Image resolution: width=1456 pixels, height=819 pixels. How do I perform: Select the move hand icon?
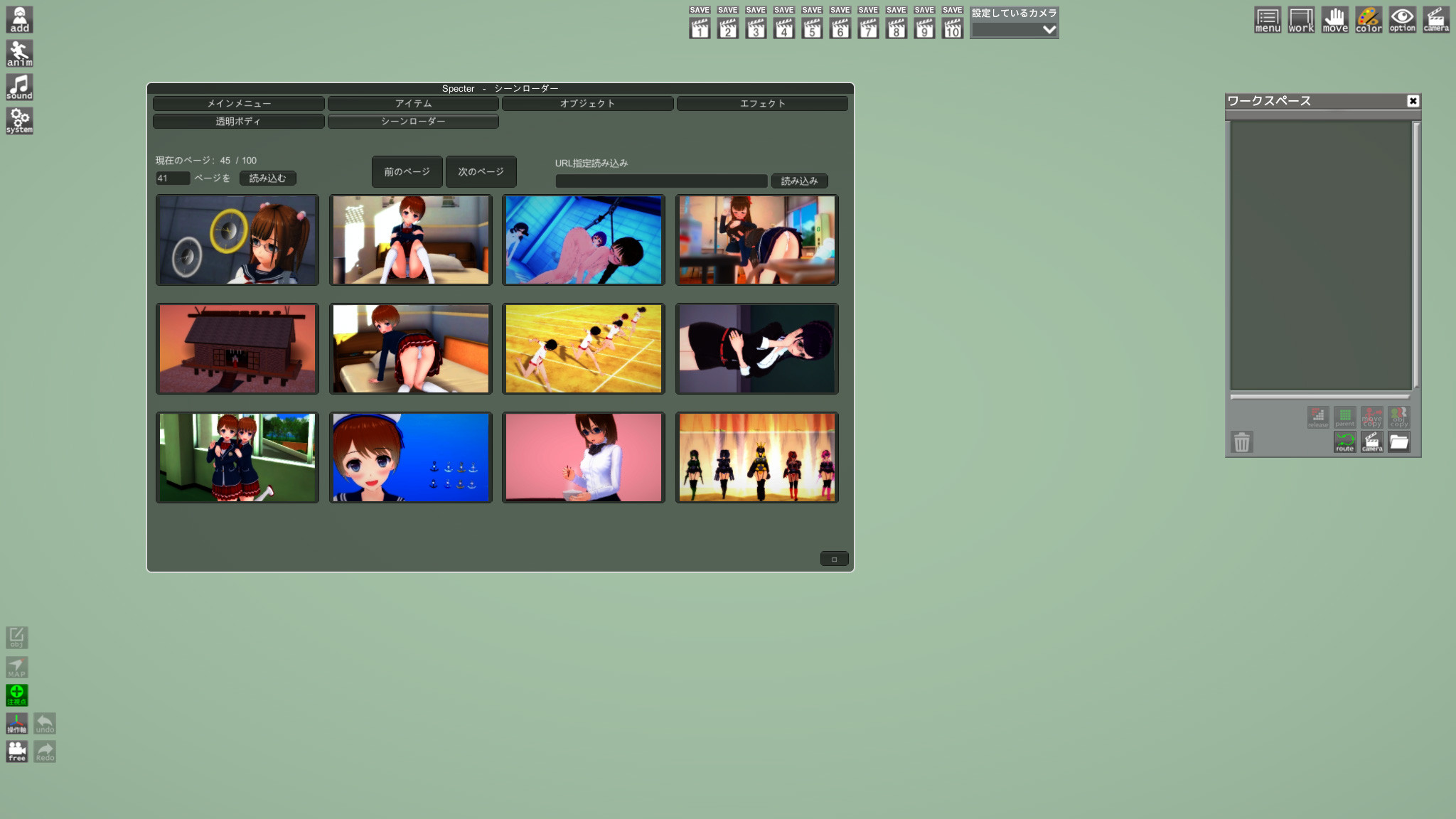click(1334, 19)
